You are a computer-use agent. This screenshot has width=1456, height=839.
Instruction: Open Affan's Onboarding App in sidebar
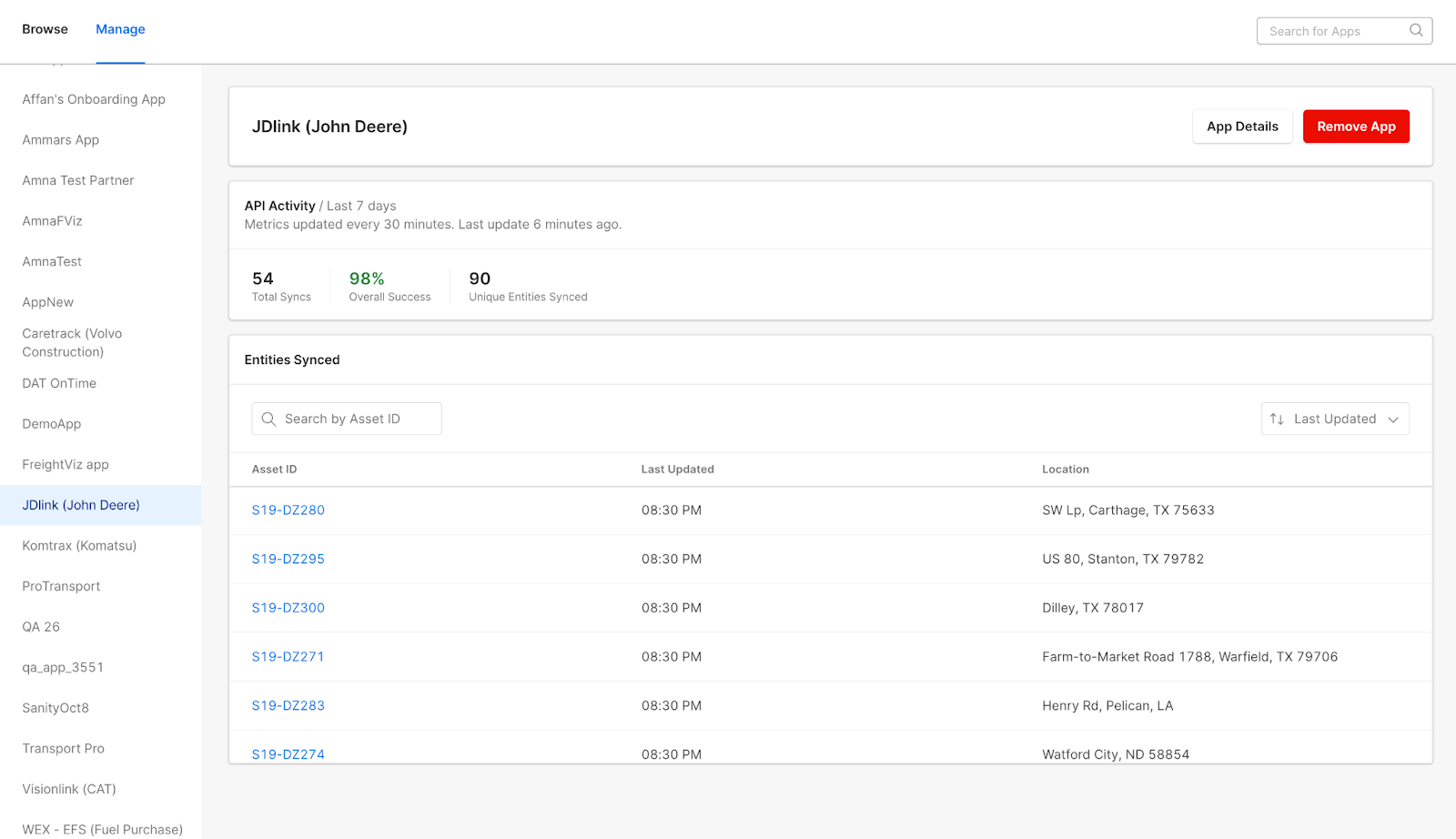(x=94, y=99)
